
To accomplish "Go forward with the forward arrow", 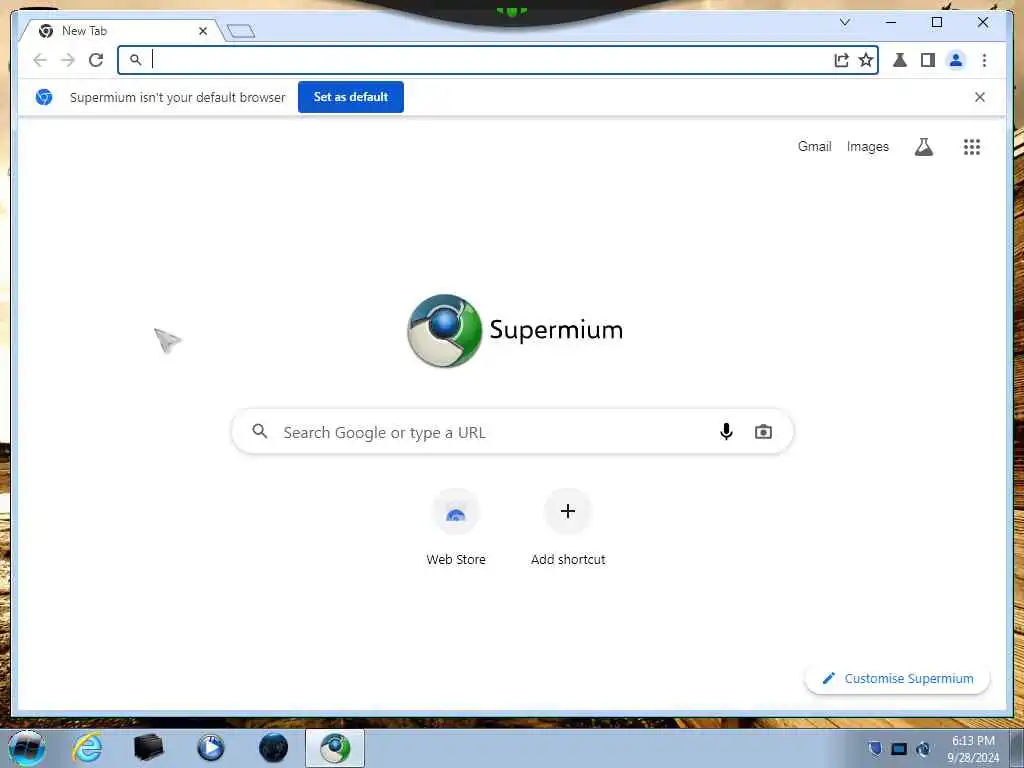I will click(x=68, y=60).
